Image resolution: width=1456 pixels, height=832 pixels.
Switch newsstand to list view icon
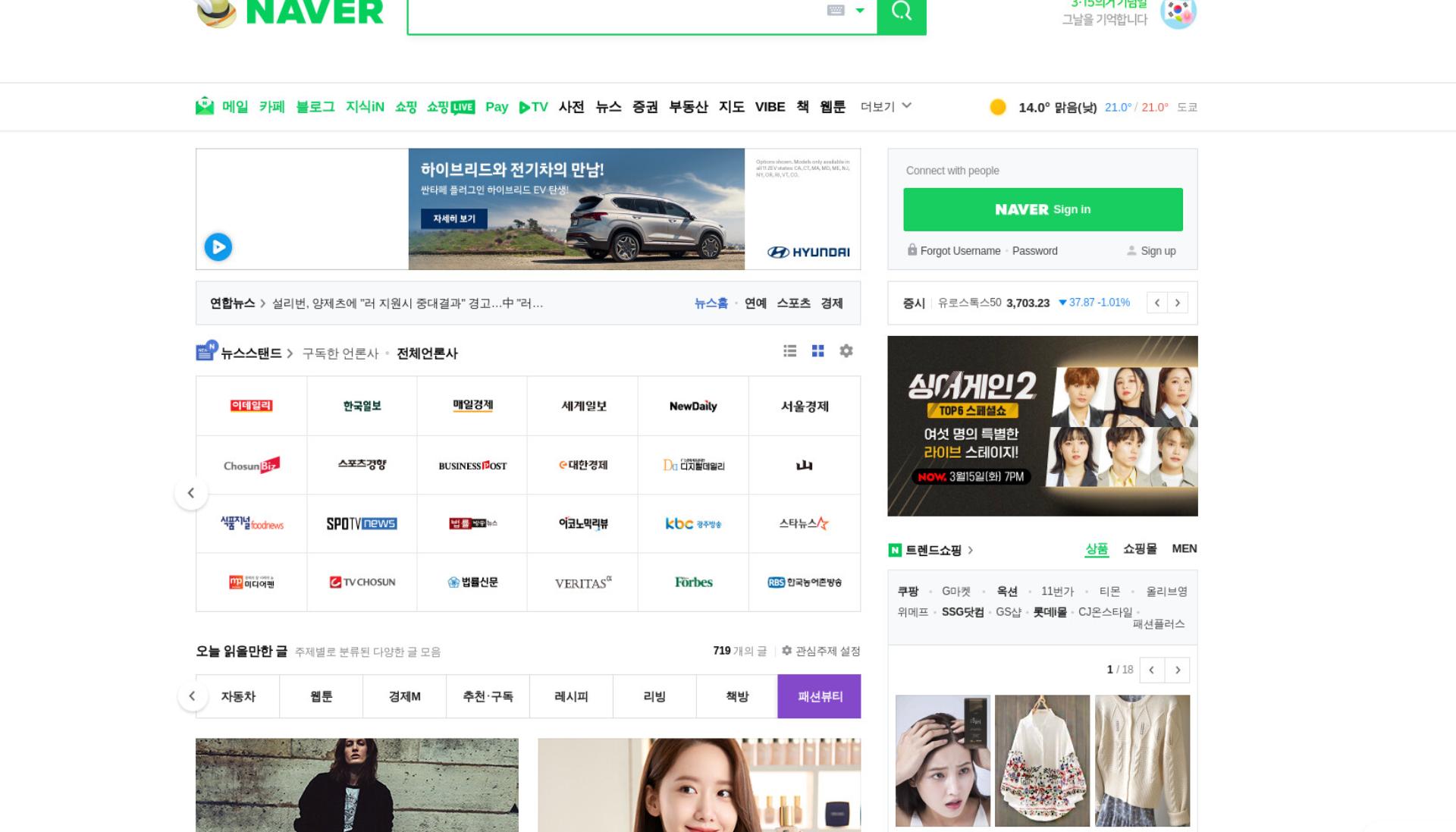point(790,351)
